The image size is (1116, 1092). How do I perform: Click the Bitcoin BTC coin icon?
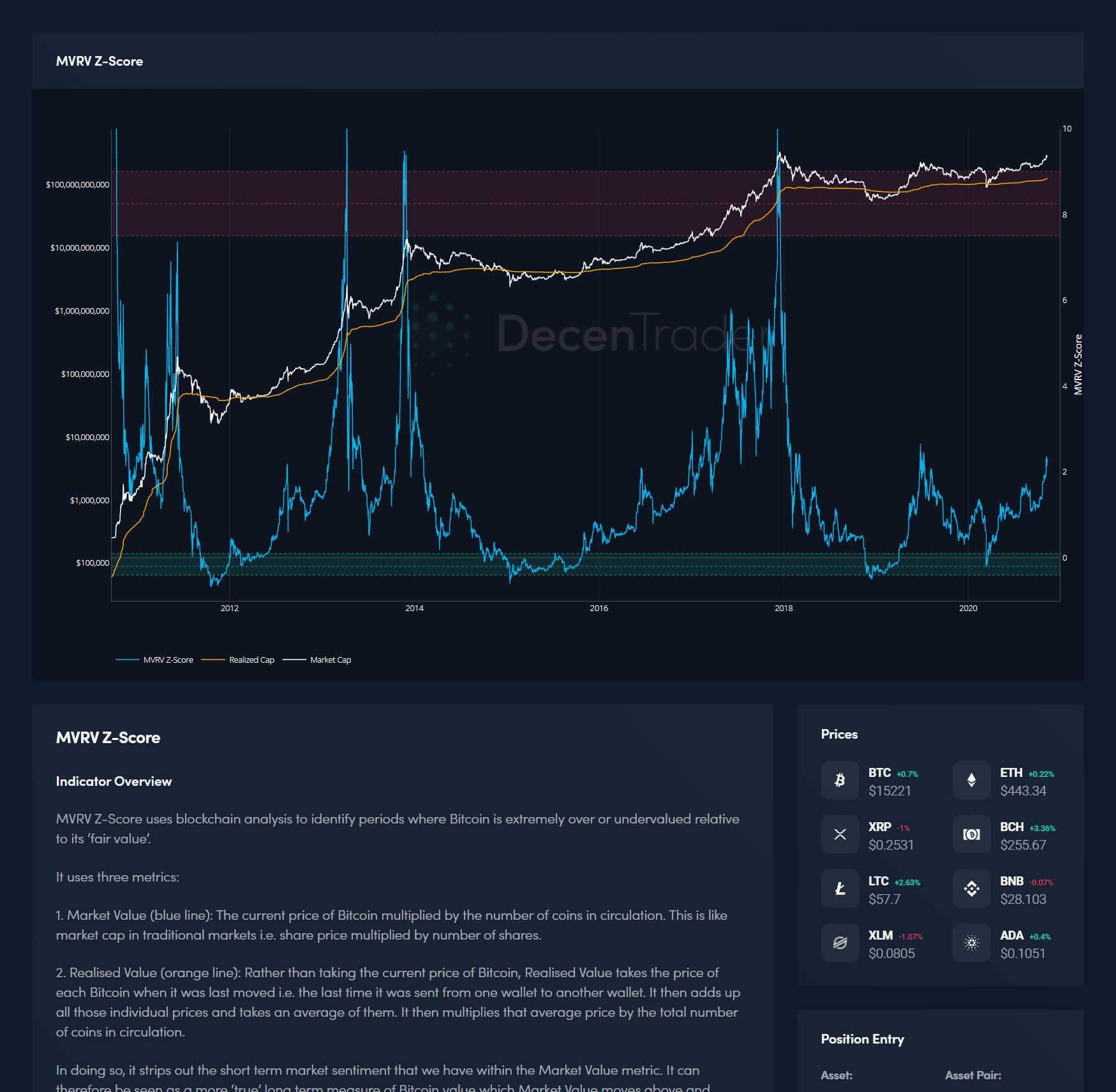point(840,780)
